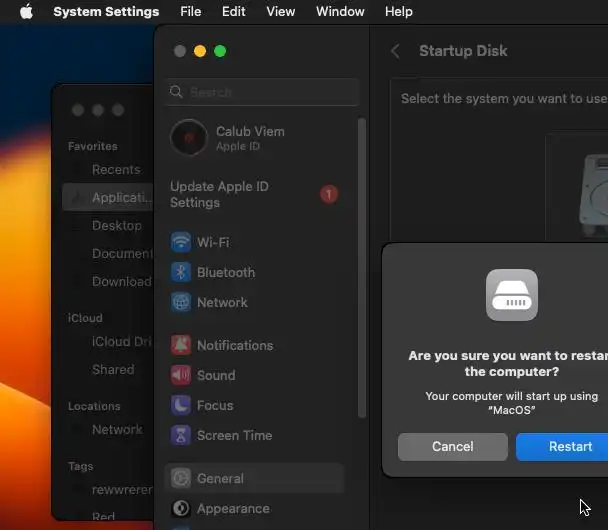Open Shared in Finder sidebar
This screenshot has width=608, height=530.
(113, 369)
